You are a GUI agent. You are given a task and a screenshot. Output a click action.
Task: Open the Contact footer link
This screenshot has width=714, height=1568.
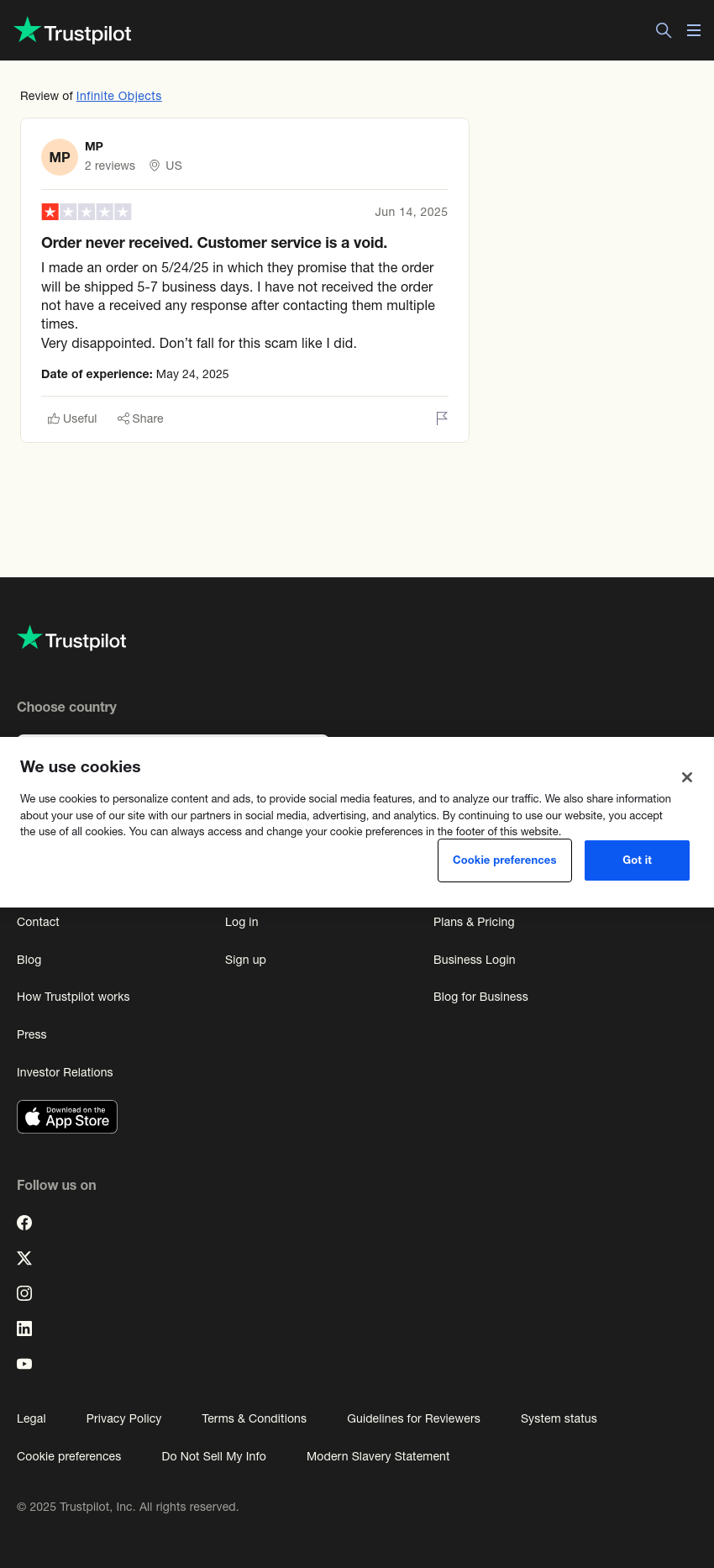pyautogui.click(x=38, y=922)
